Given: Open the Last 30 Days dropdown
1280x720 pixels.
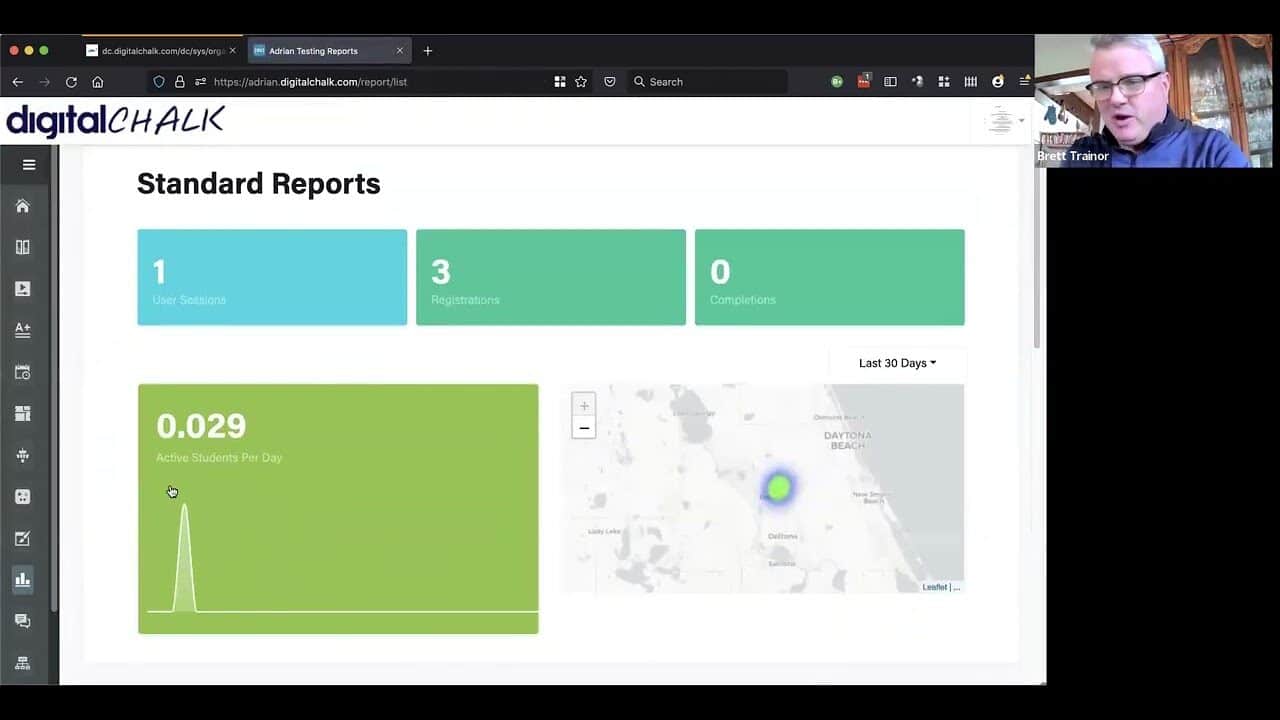Looking at the screenshot, I should click(897, 363).
